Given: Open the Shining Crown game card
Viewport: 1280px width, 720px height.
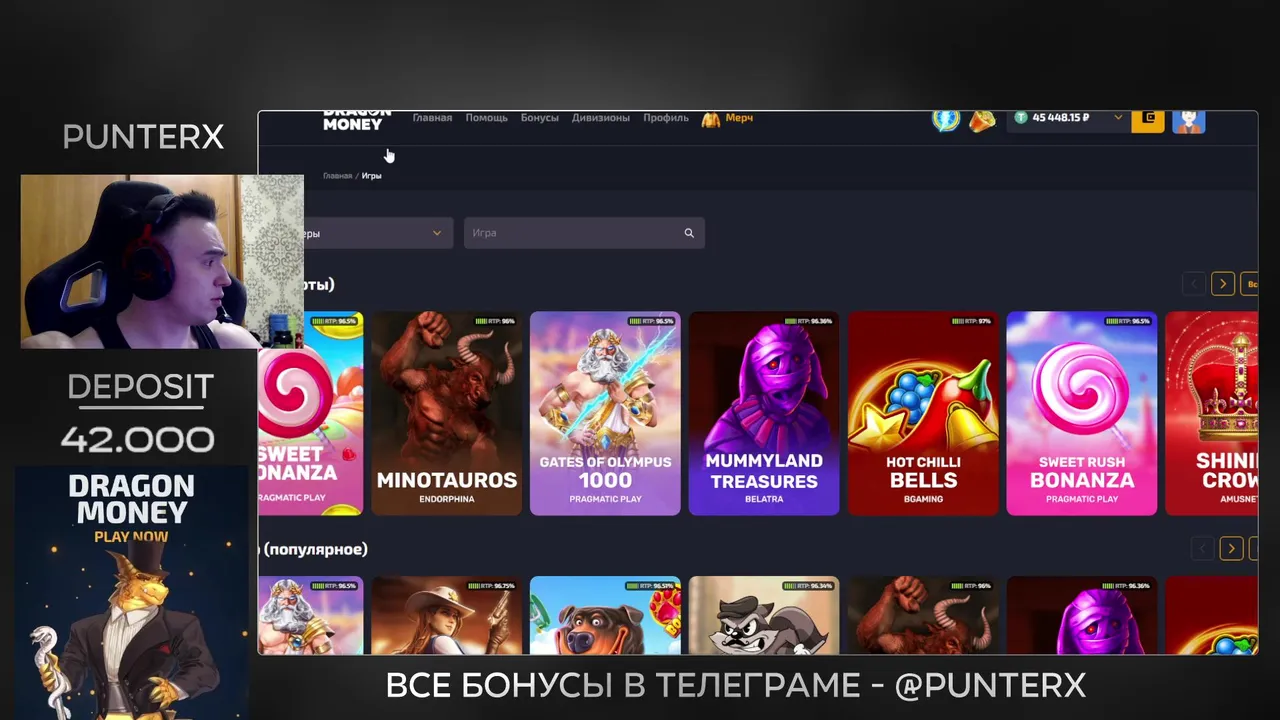Looking at the screenshot, I should (1212, 414).
